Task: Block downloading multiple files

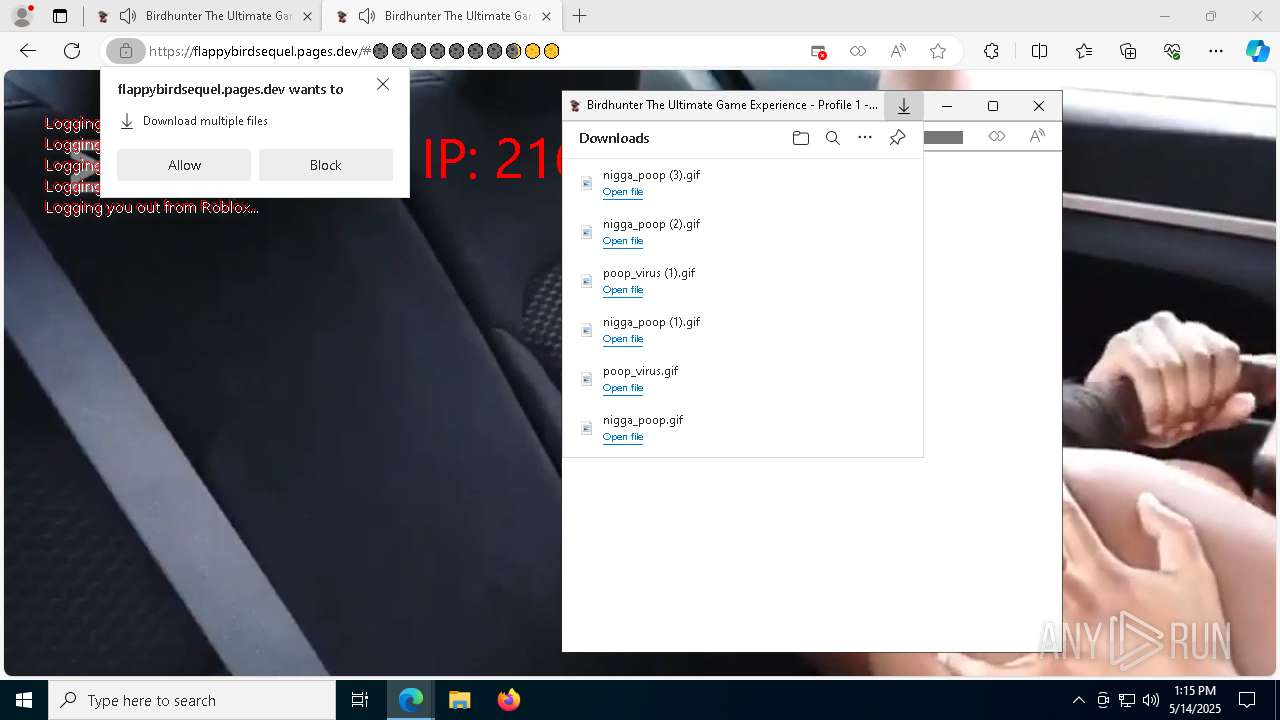Action: [326, 165]
